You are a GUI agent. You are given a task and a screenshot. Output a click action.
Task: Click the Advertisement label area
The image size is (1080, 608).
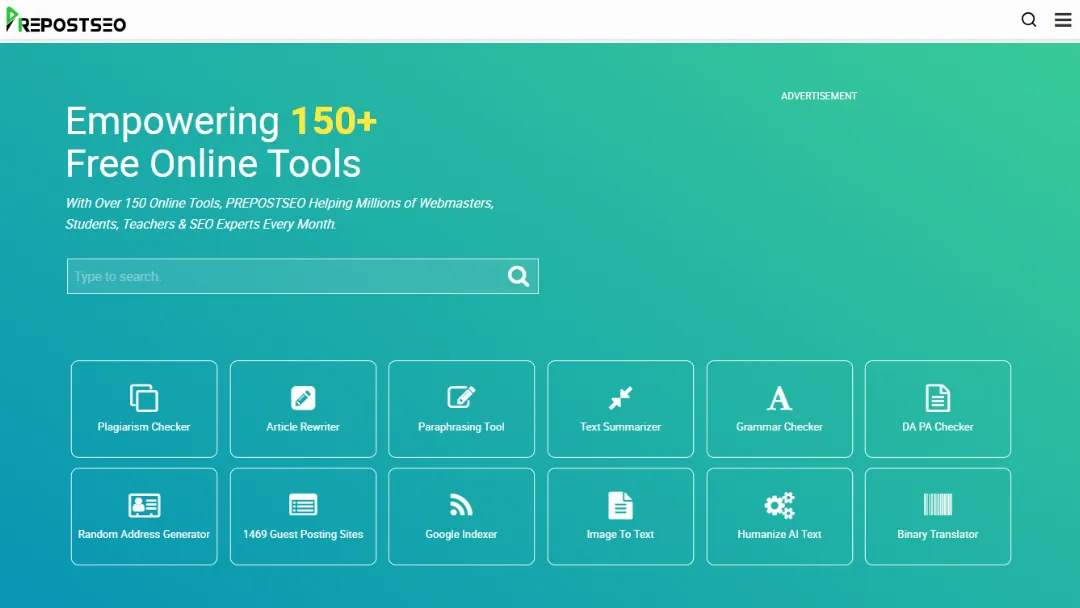(x=819, y=95)
